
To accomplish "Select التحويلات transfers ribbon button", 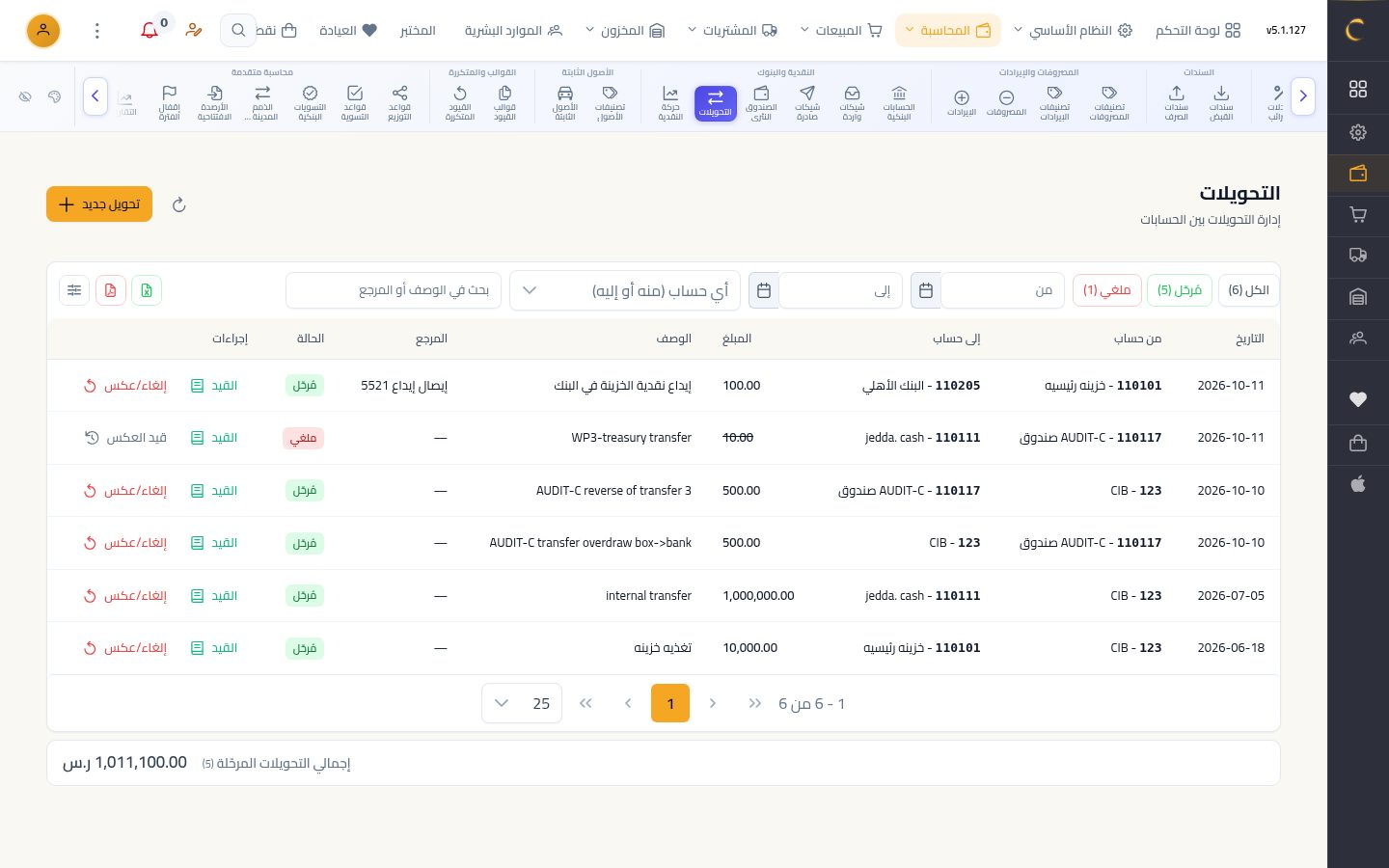I will [x=715, y=102].
